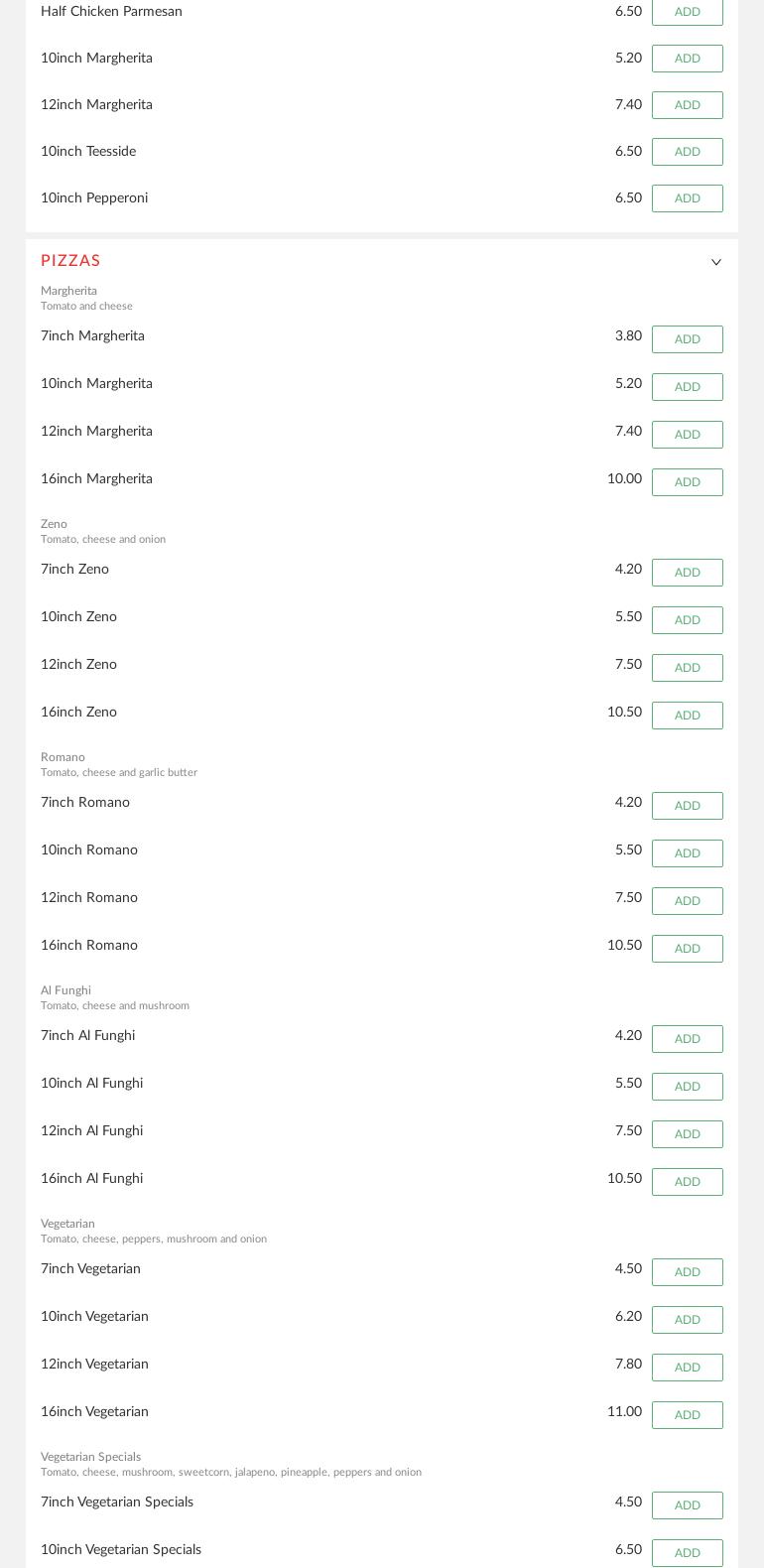The image size is (764, 1568).
Task: Add 10inch Pepperoni to order
Action: [x=687, y=198]
